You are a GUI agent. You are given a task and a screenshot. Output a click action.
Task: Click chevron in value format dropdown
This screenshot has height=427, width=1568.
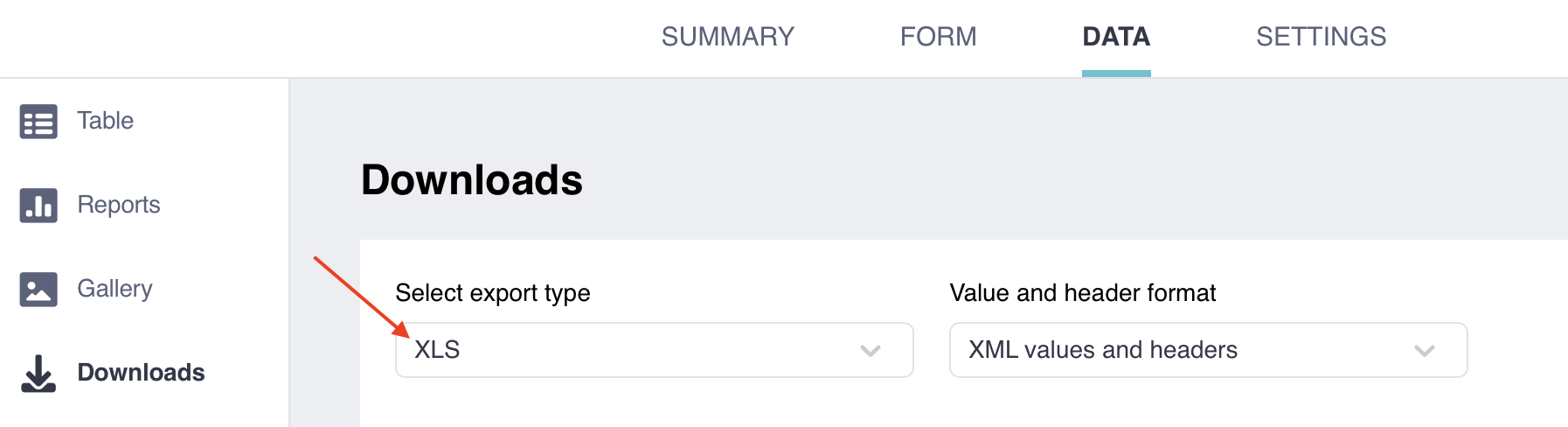pyautogui.click(x=1424, y=351)
